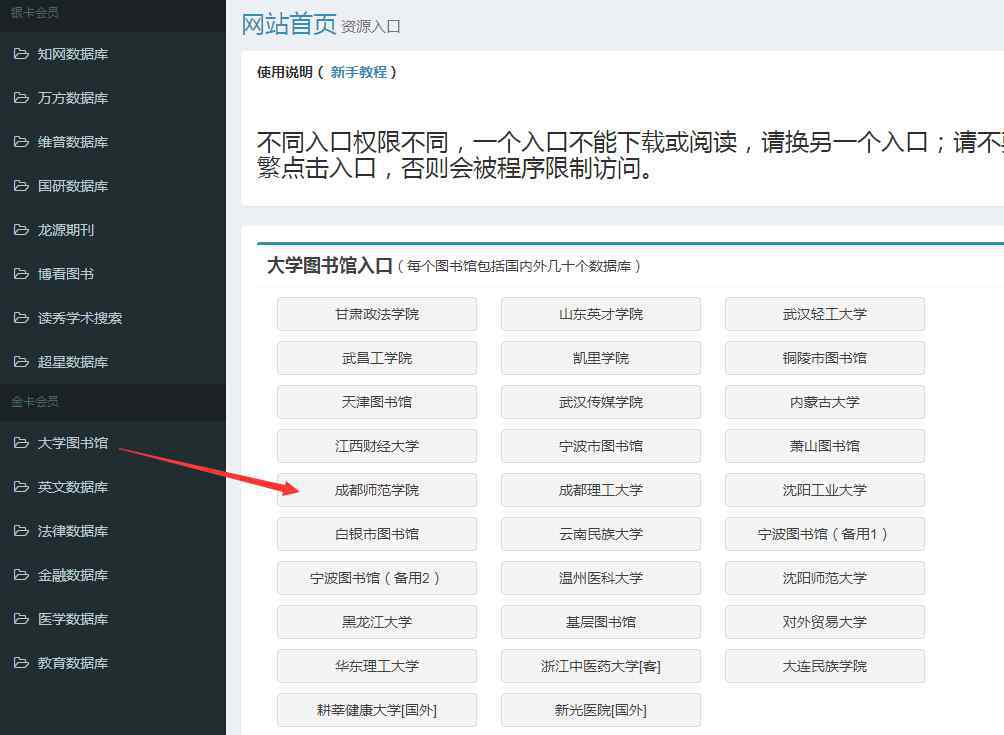
Task: Open the 宁波市图书馆 entrance
Action: 601,446
